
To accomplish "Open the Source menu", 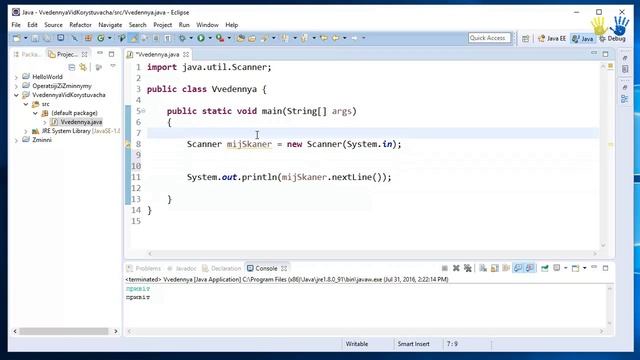I will 53,25.
